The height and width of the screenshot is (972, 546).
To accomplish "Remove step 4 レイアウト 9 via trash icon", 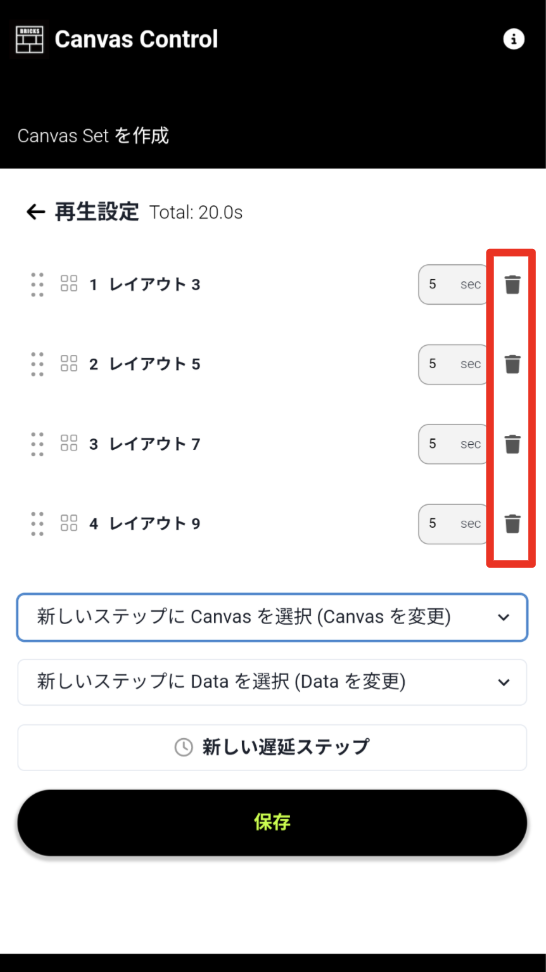I will (x=512, y=524).
